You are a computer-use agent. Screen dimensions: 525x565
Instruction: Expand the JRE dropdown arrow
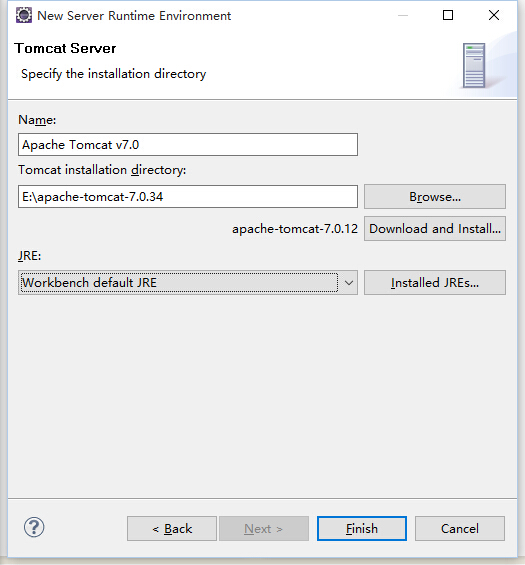click(348, 283)
